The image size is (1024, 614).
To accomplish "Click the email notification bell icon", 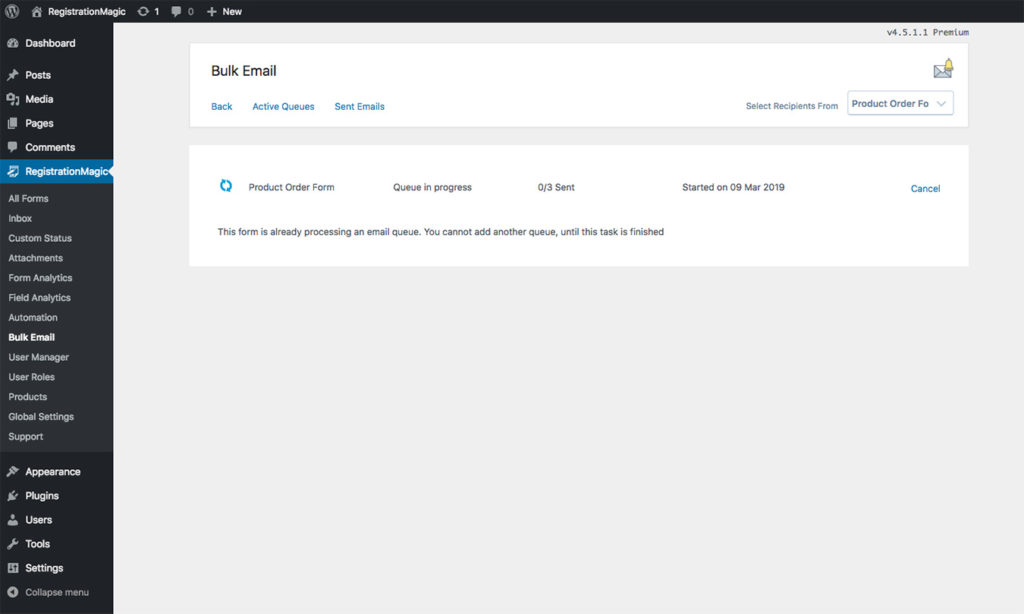I will (943, 69).
